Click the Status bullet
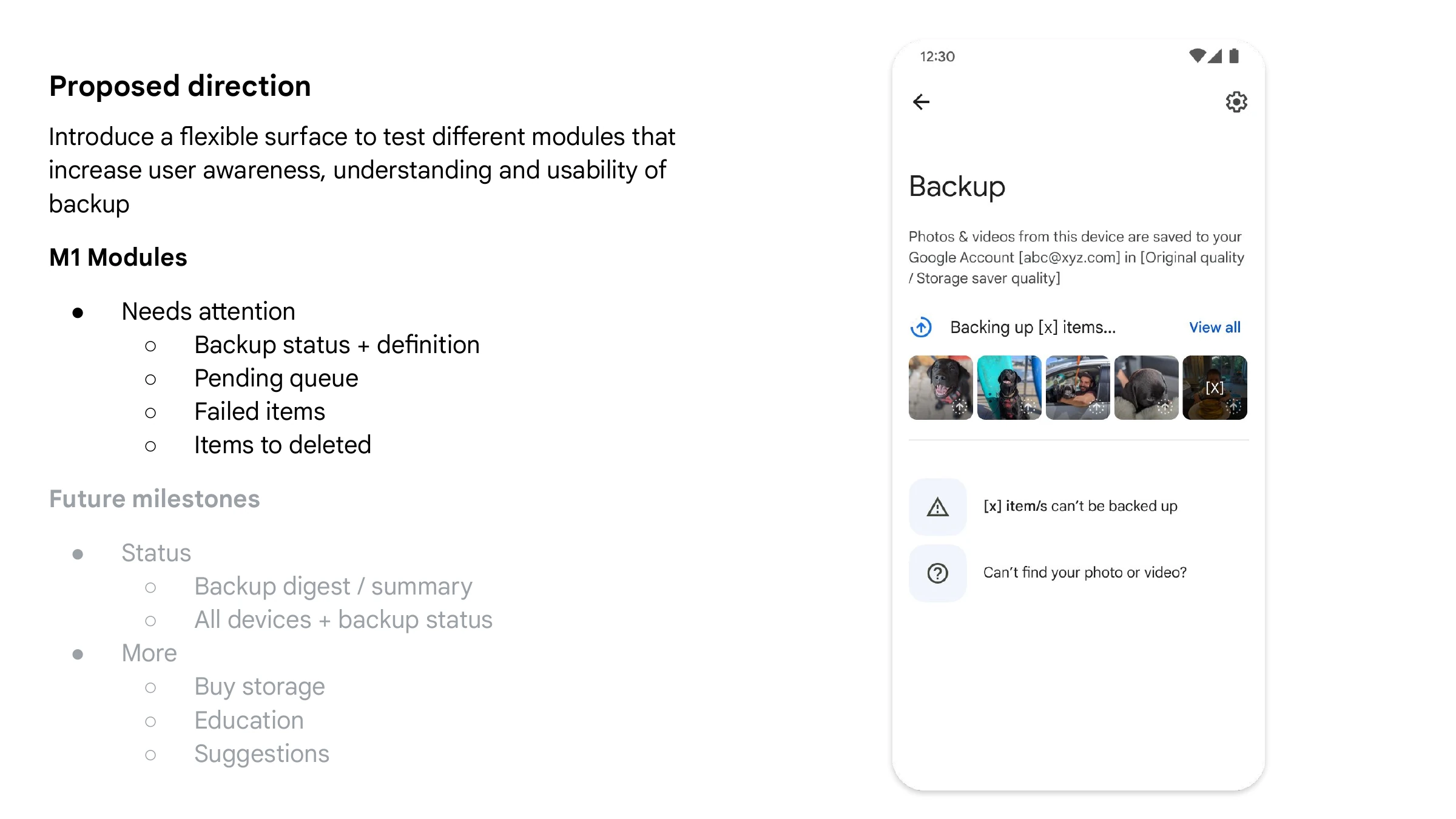 click(156, 553)
